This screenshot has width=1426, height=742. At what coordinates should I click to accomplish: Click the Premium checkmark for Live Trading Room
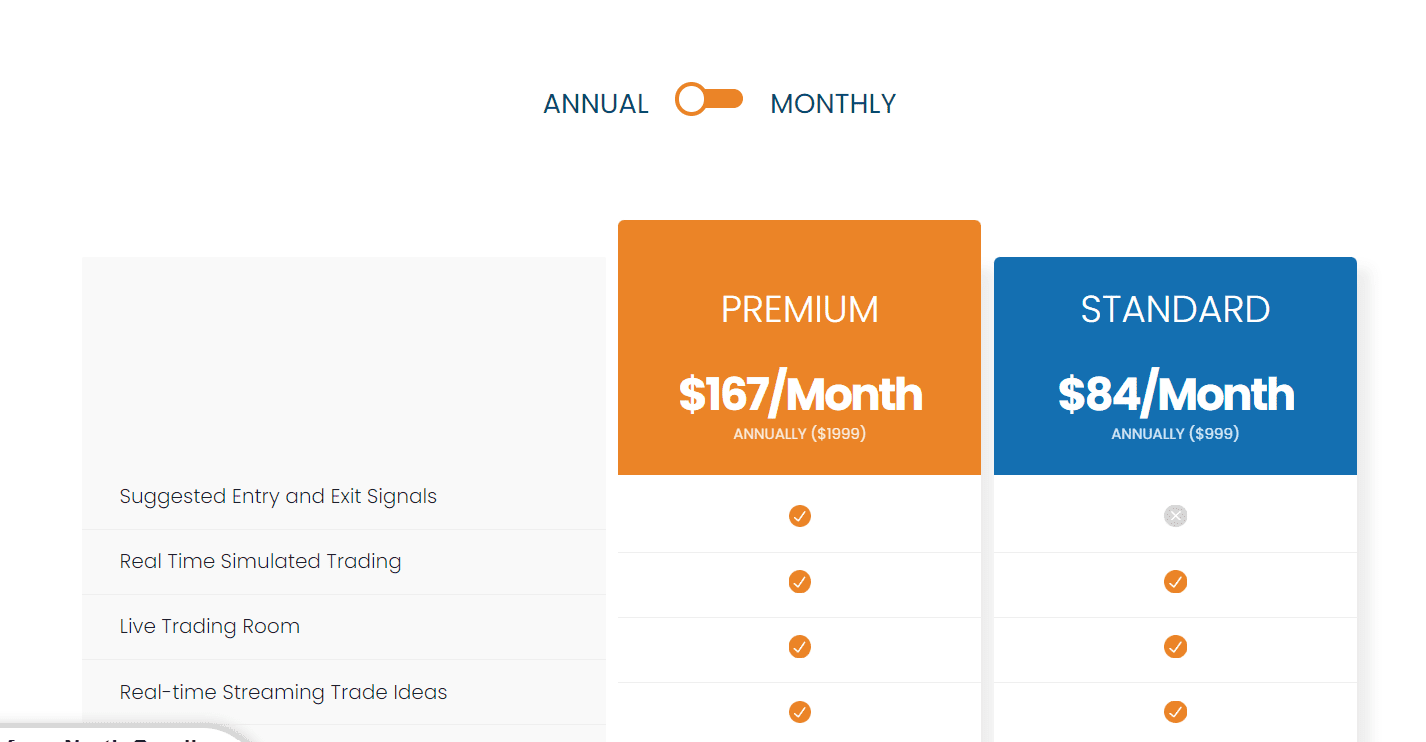click(800, 647)
